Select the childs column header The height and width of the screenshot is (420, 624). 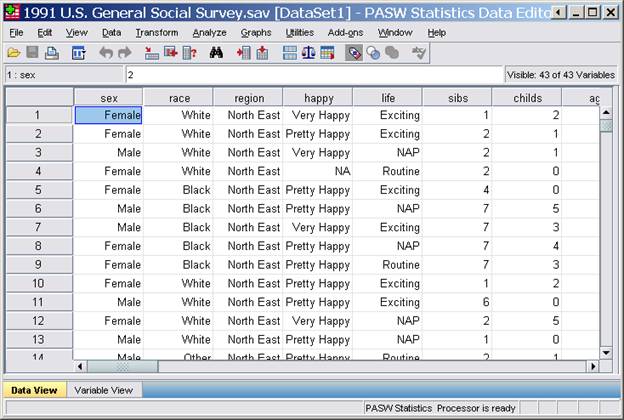(527, 98)
